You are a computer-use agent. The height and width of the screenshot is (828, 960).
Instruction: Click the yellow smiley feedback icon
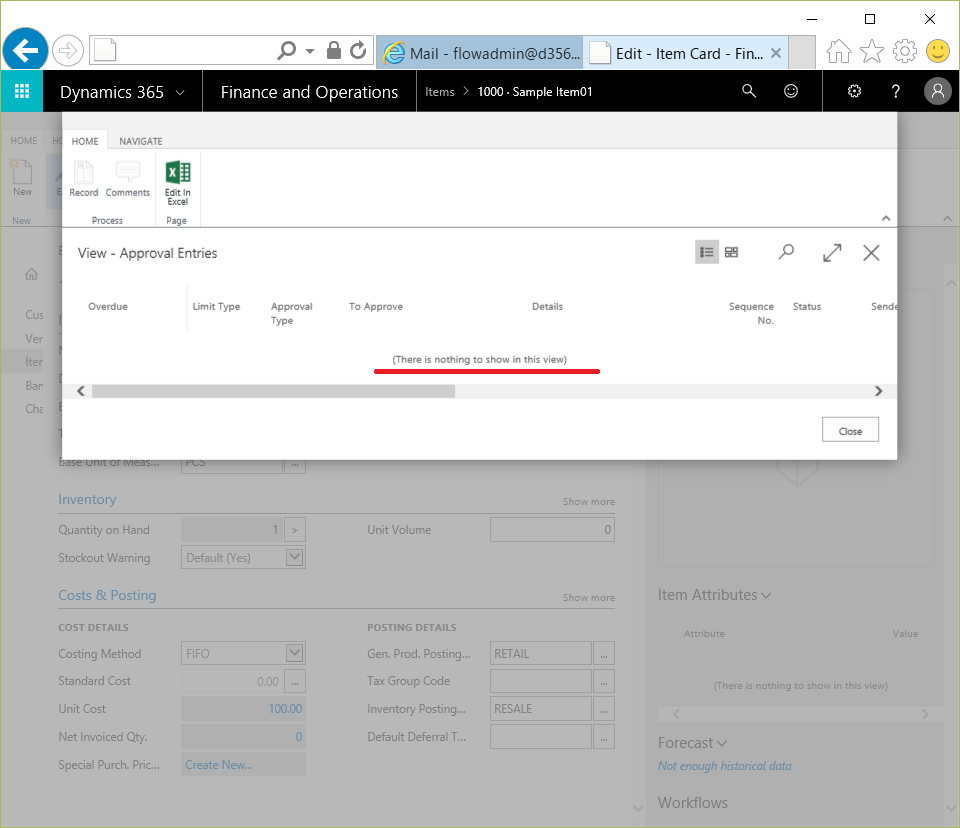click(x=937, y=51)
